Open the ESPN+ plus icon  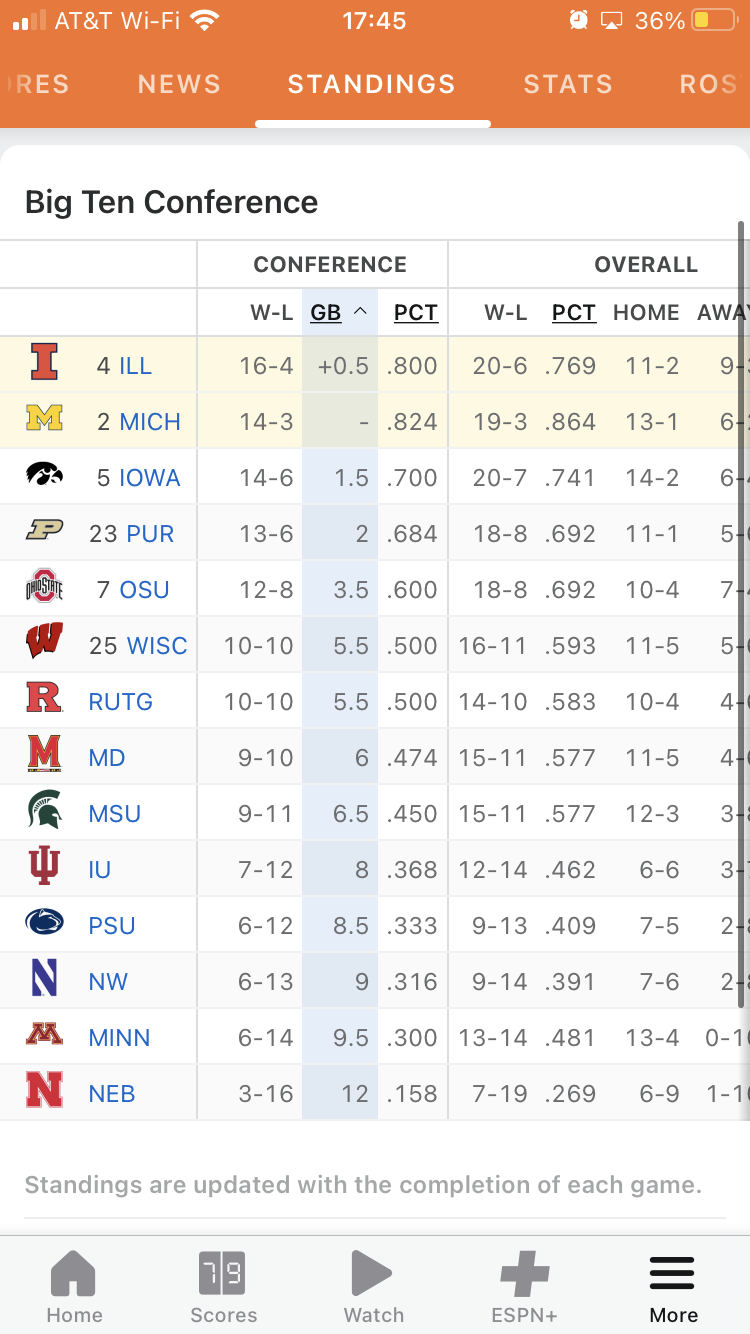click(524, 1275)
